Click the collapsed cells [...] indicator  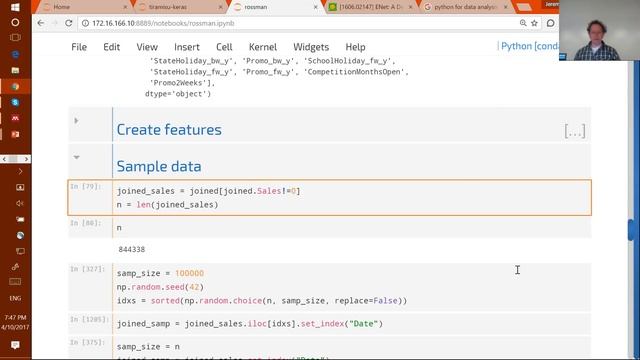575,131
